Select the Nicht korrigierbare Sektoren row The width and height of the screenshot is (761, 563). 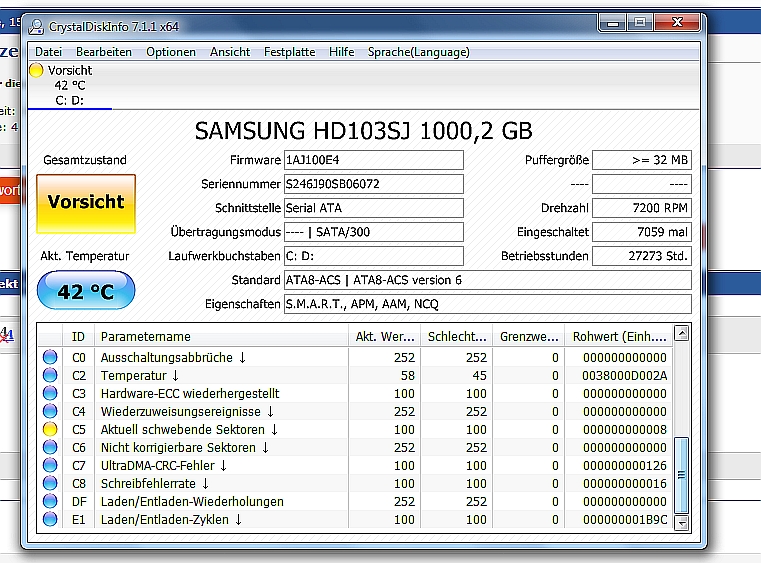[x=185, y=447]
